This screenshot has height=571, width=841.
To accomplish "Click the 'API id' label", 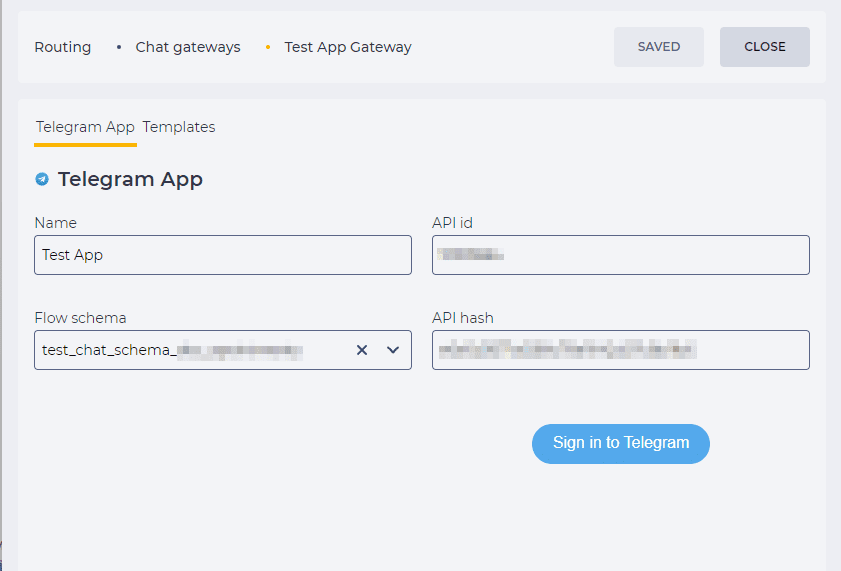I will point(453,223).
